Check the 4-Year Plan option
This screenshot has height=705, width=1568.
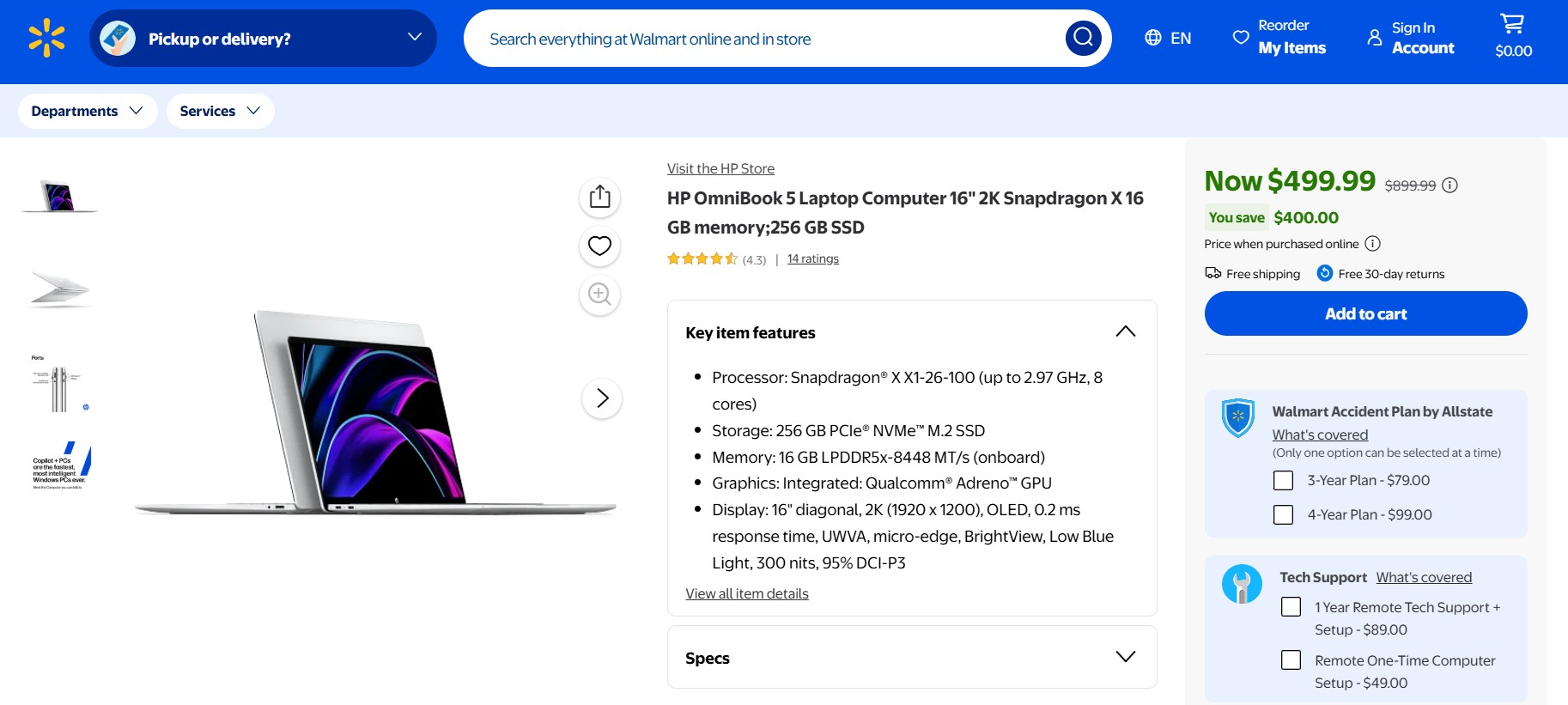point(1284,514)
